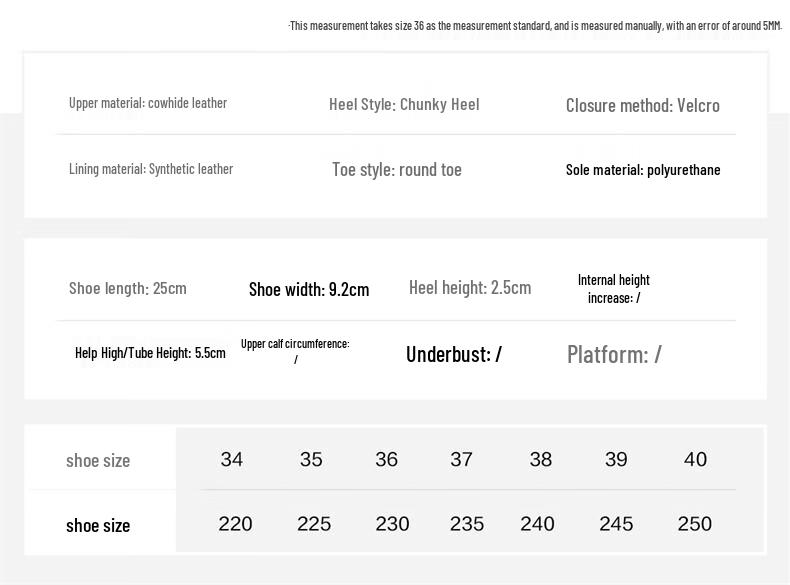Click Sole material polyurethane text
This screenshot has width=790, height=585.
(x=643, y=170)
